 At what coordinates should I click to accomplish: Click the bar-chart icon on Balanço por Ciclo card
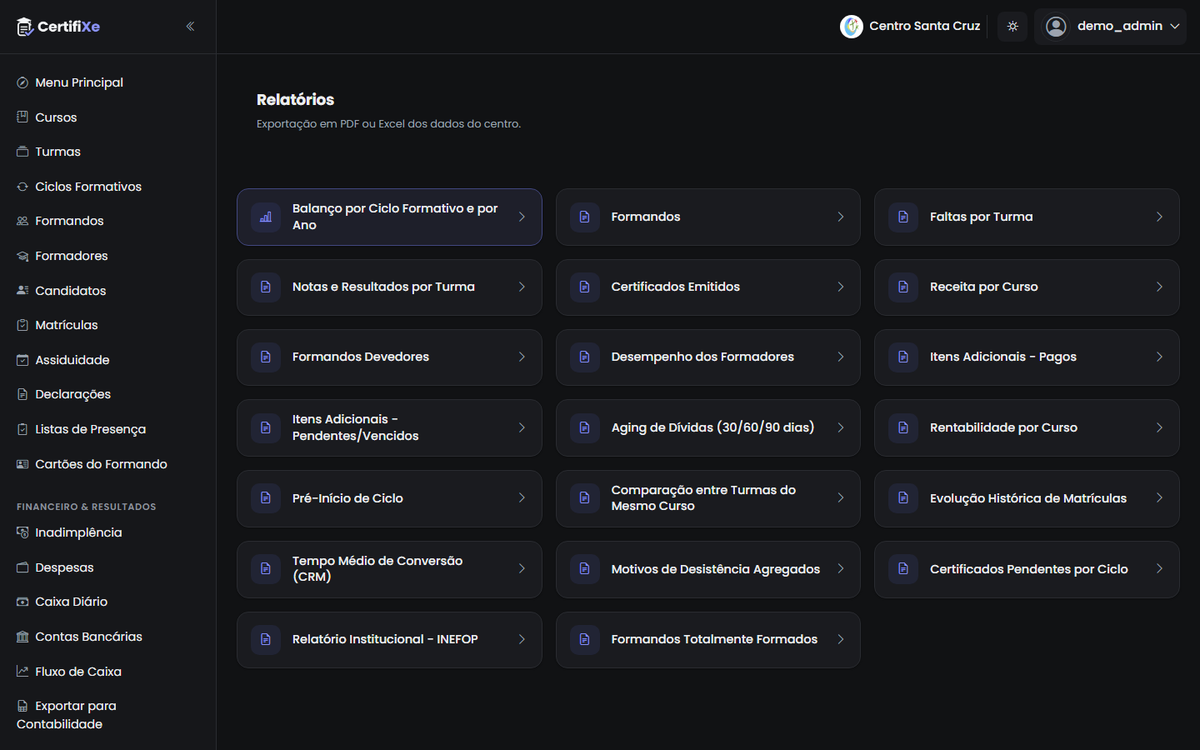click(266, 217)
